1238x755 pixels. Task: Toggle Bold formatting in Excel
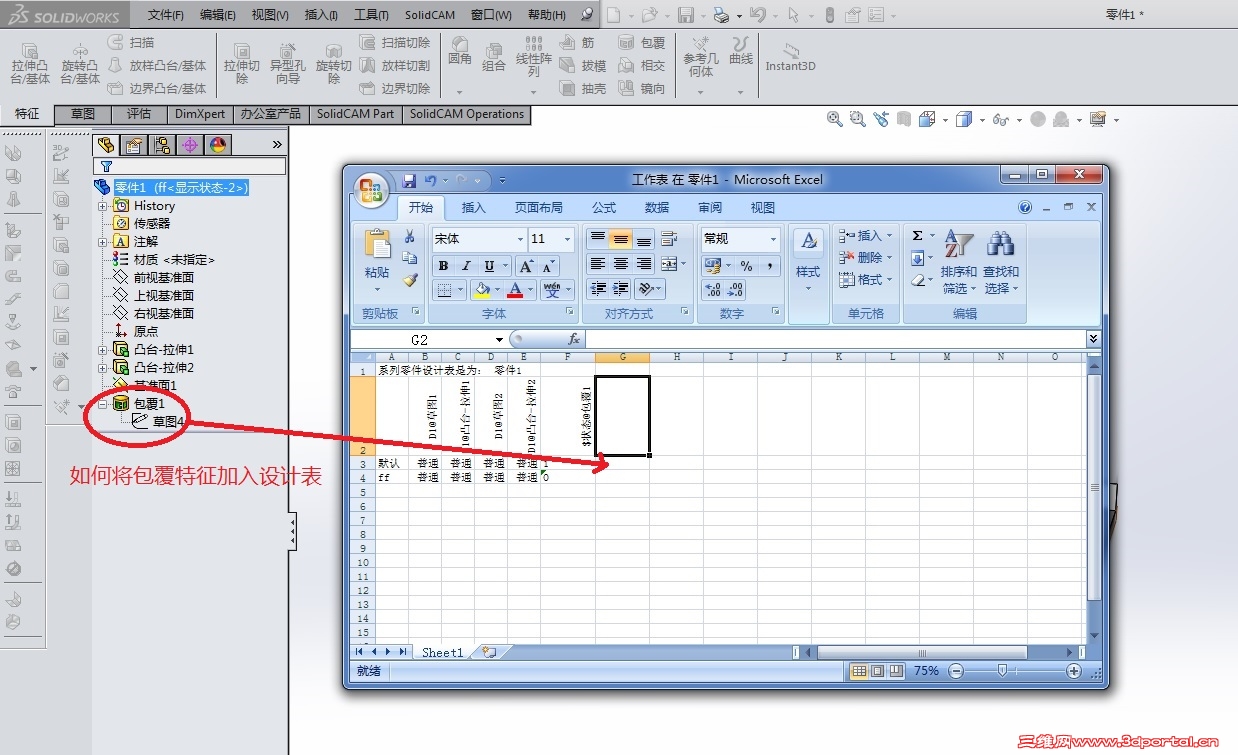pos(443,266)
